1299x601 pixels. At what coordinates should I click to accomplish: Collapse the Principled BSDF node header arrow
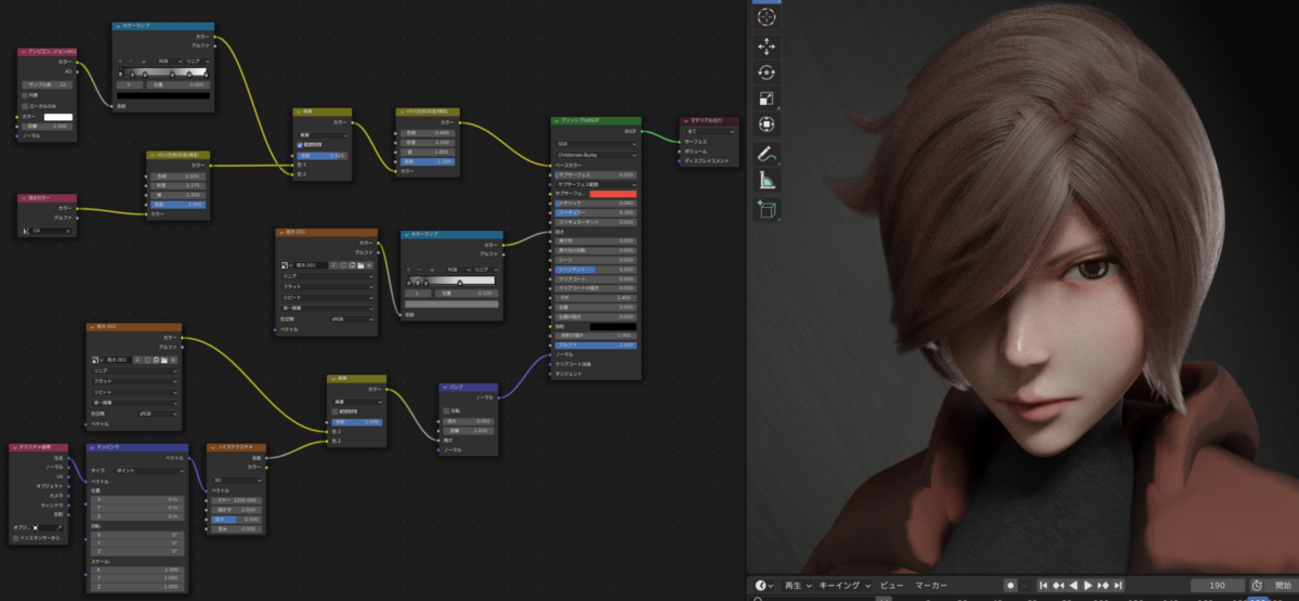[x=556, y=121]
